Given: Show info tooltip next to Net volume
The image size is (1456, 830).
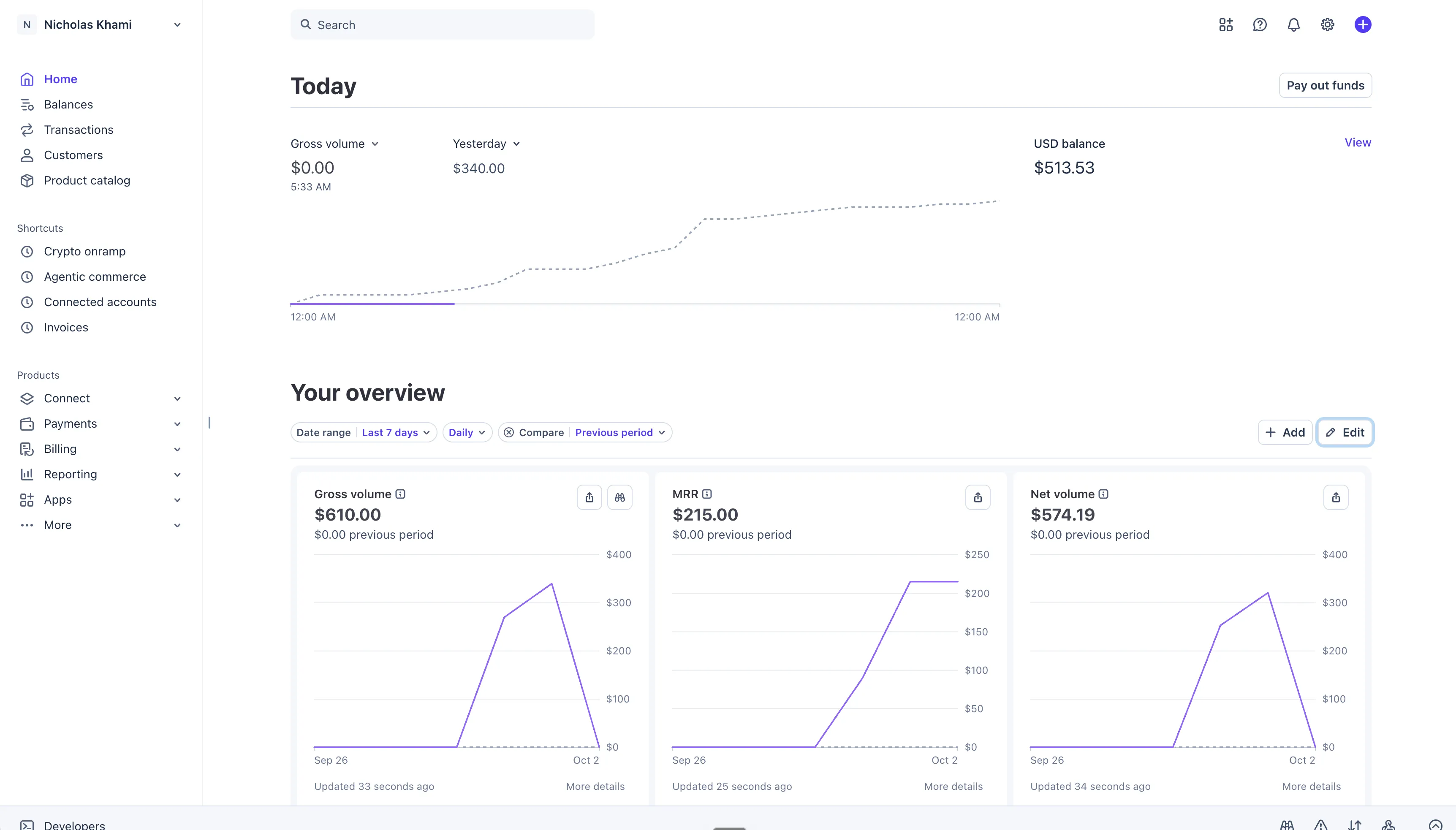Looking at the screenshot, I should pyautogui.click(x=1104, y=494).
